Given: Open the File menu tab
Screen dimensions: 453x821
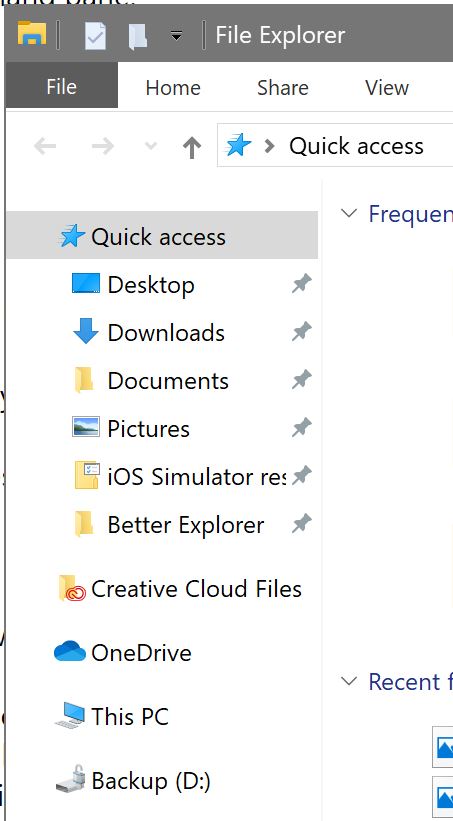Looking at the screenshot, I should (61, 86).
